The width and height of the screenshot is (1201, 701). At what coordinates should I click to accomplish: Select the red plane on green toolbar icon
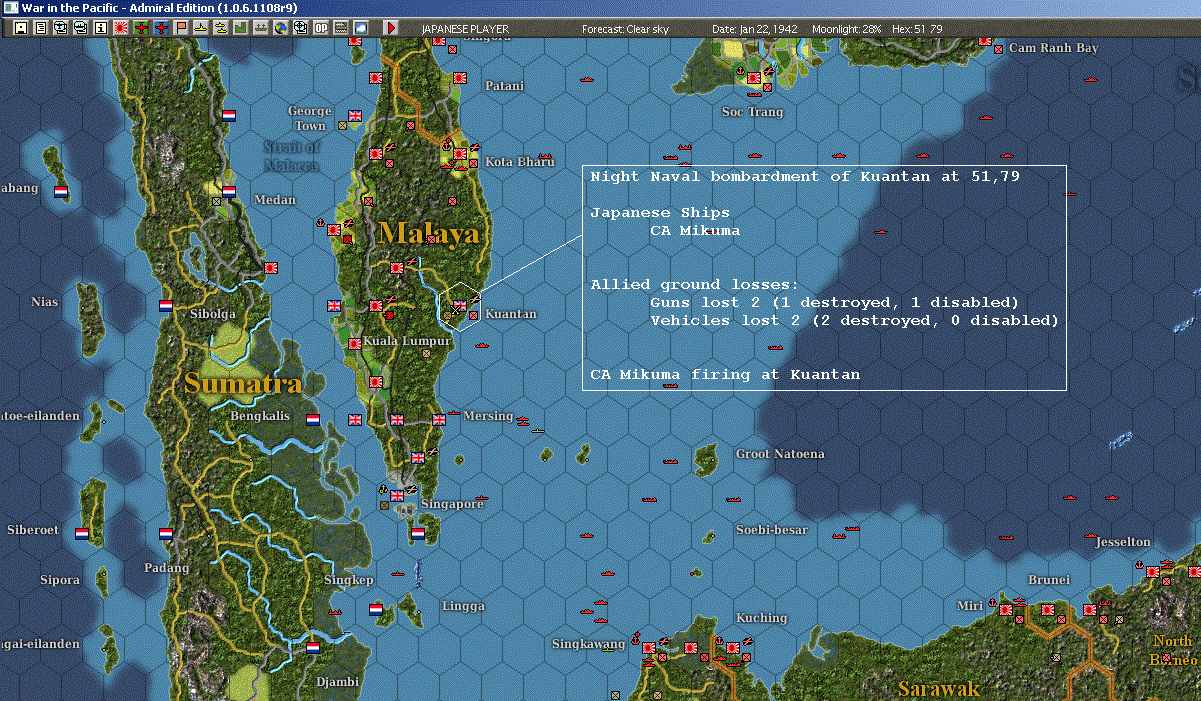point(141,28)
